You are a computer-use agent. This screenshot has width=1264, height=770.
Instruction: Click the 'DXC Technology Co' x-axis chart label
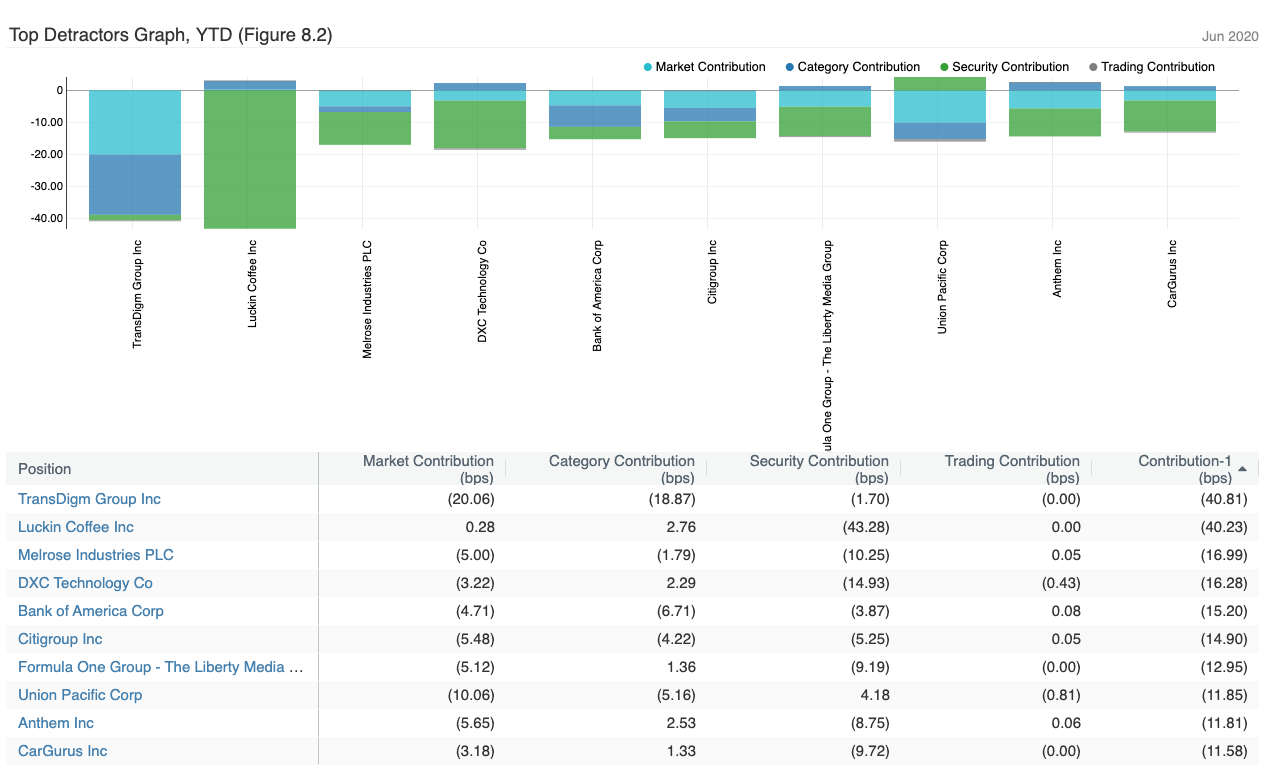click(x=483, y=292)
